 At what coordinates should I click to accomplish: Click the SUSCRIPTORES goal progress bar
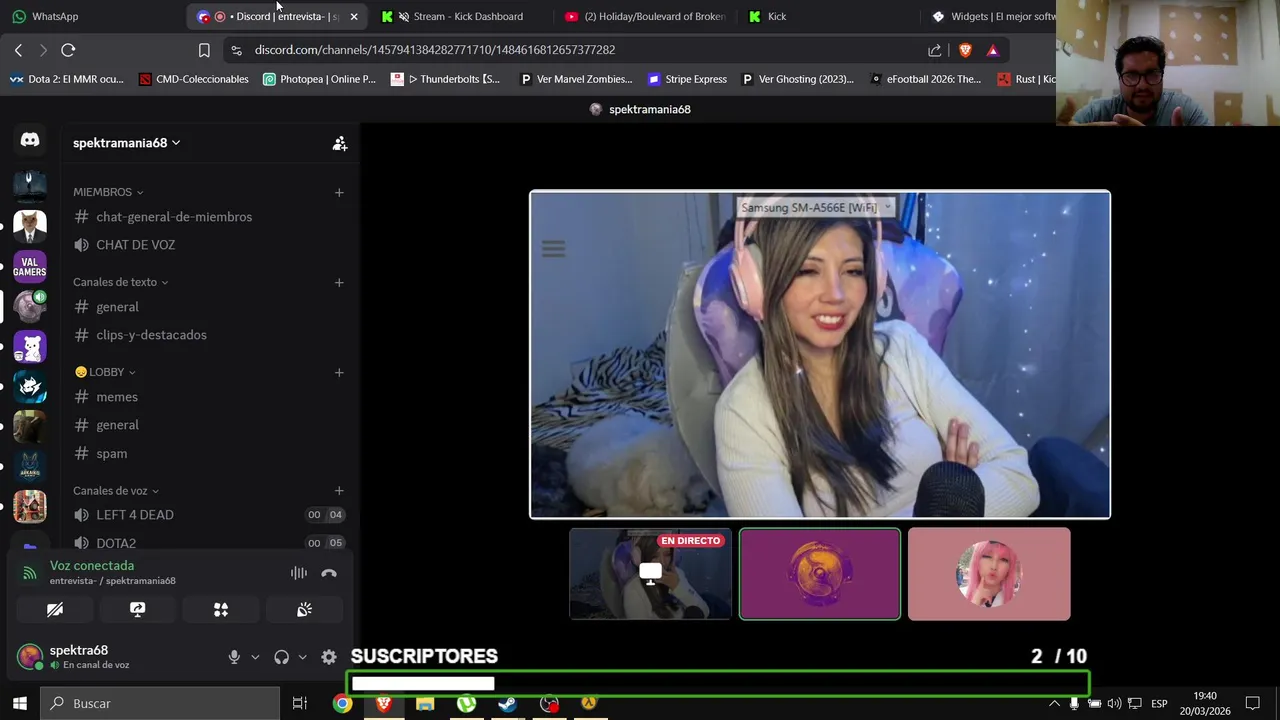tap(718, 684)
